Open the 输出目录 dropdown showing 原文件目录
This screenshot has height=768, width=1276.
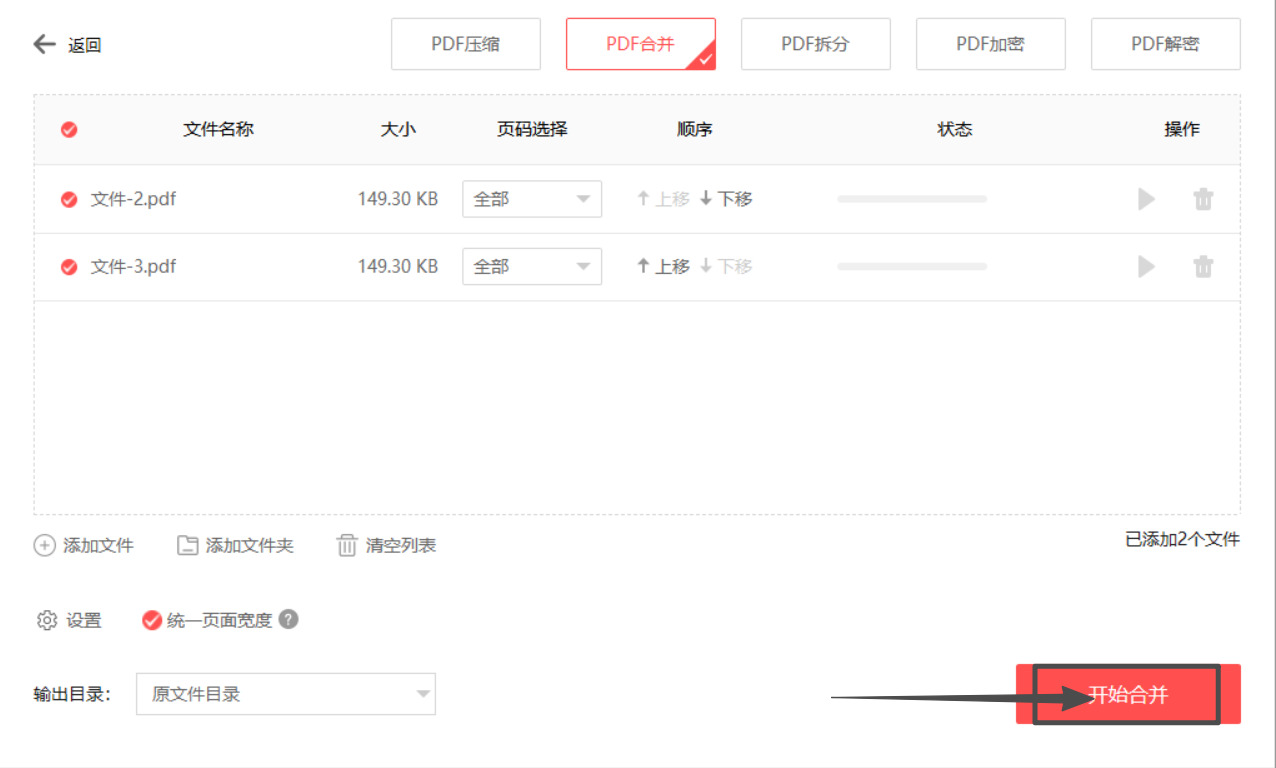pos(285,693)
